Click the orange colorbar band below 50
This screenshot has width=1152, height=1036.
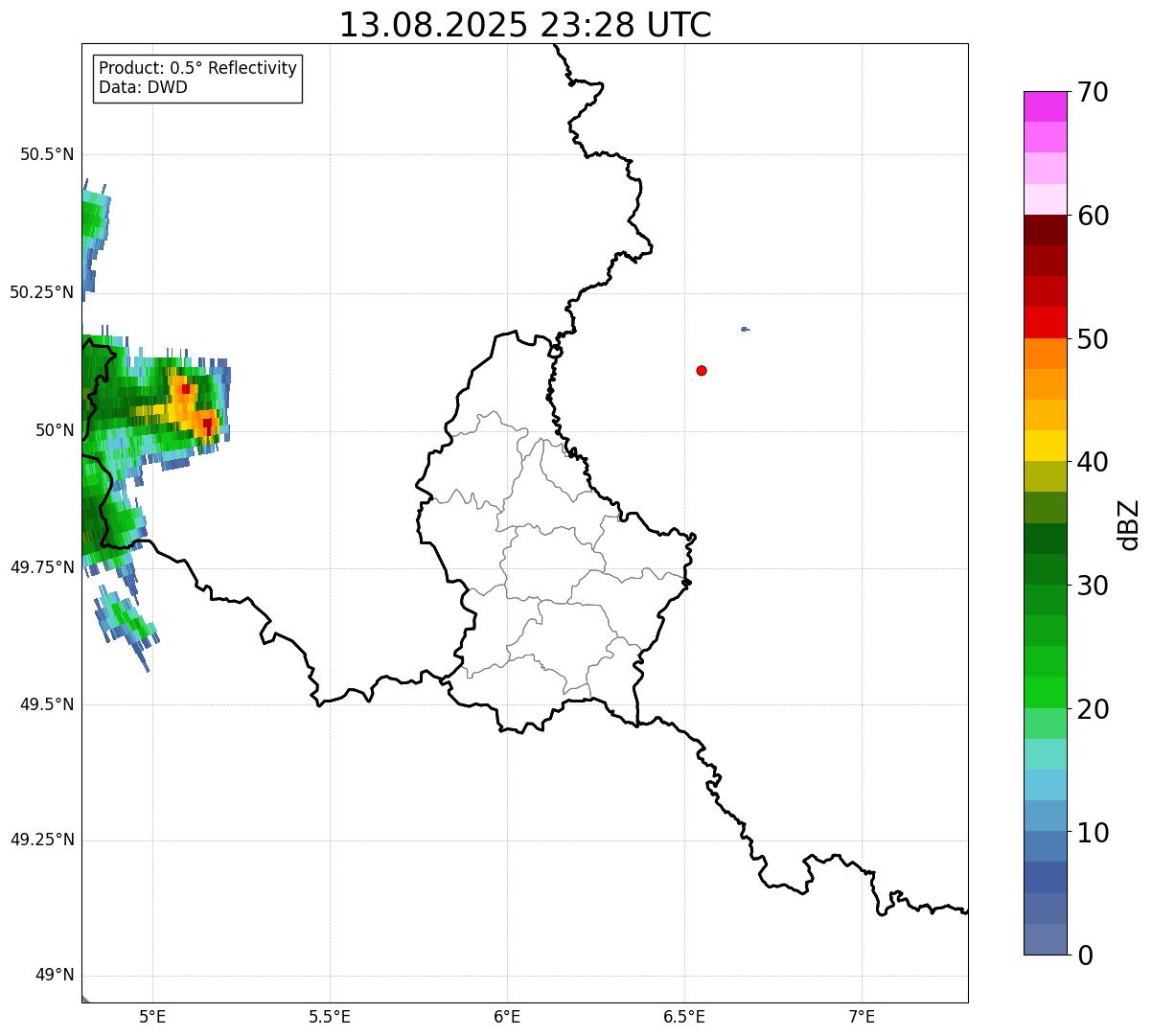tap(1046, 354)
